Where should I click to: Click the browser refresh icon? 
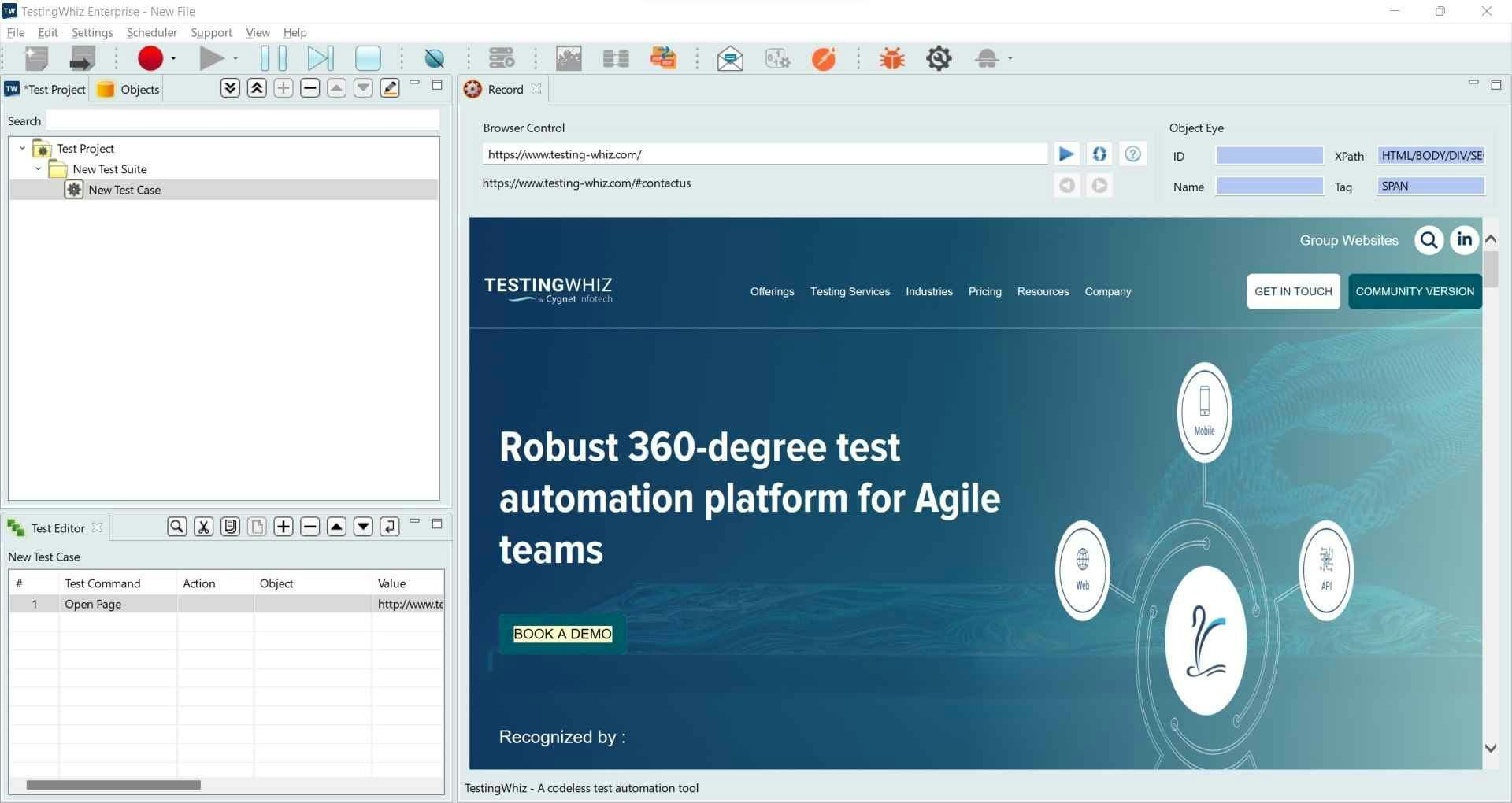pyautogui.click(x=1099, y=154)
